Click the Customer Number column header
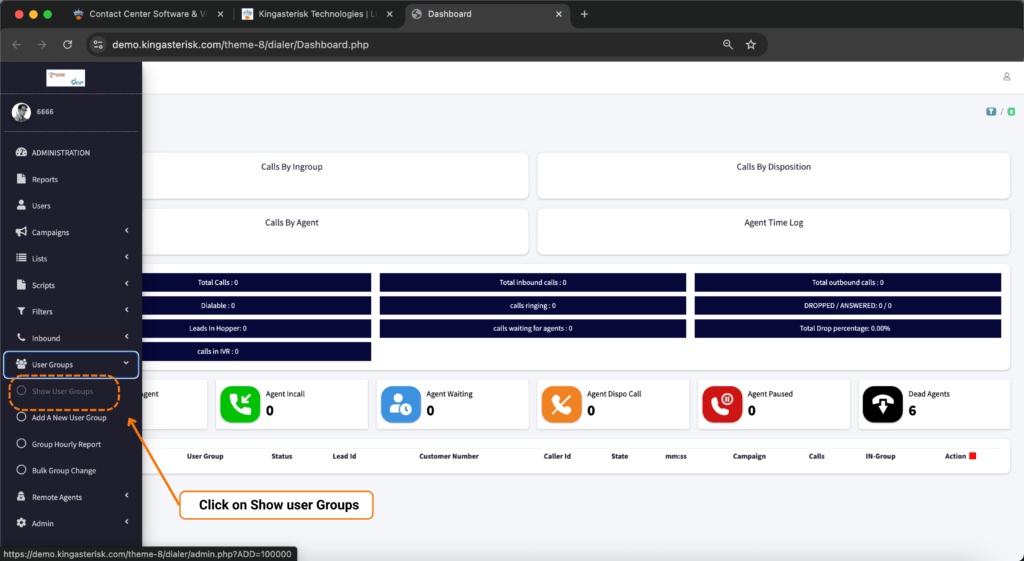 pos(449,456)
